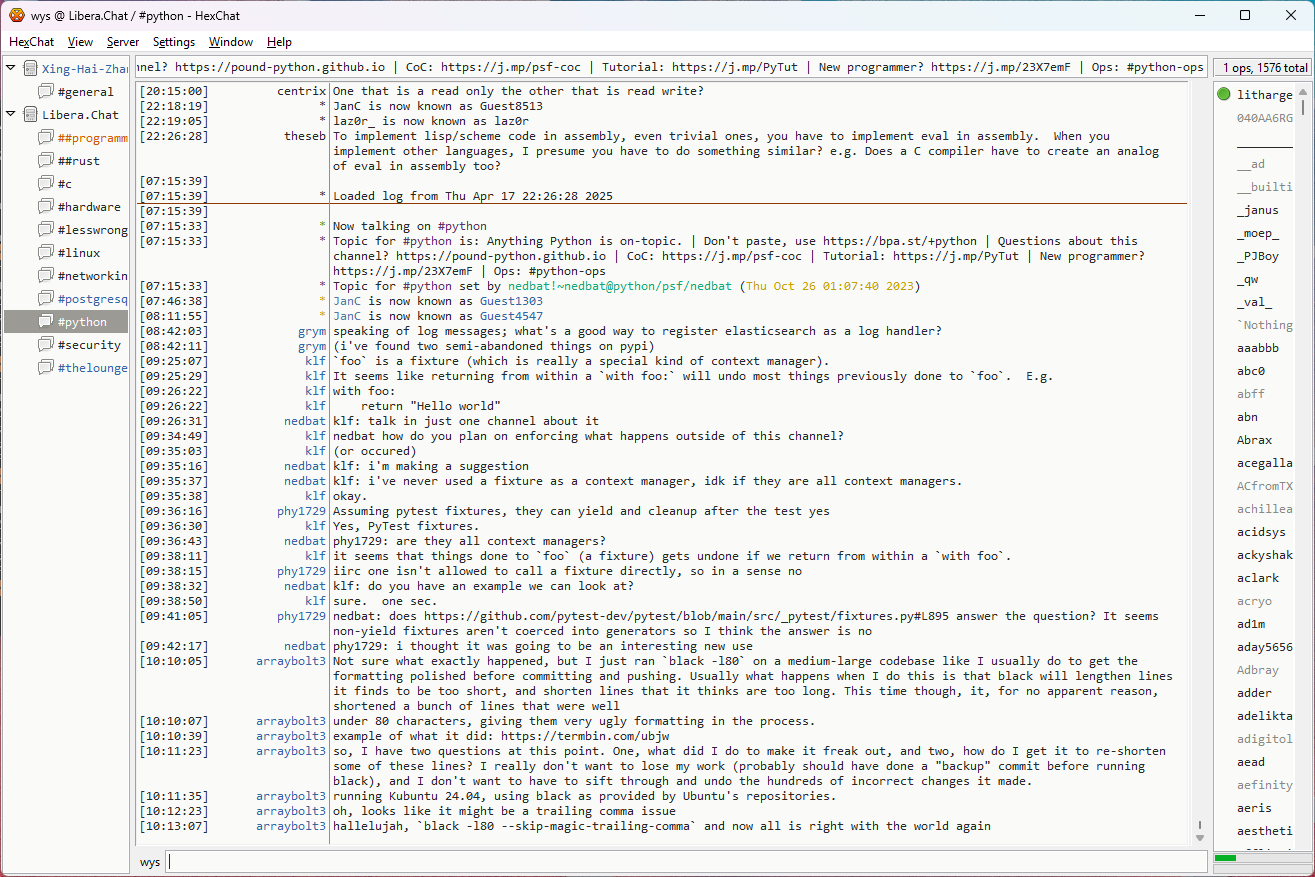Screen dimensions: 1315x877
Task: Click the server icon for Xing-Hai-Zhan
Action: pos(30,69)
